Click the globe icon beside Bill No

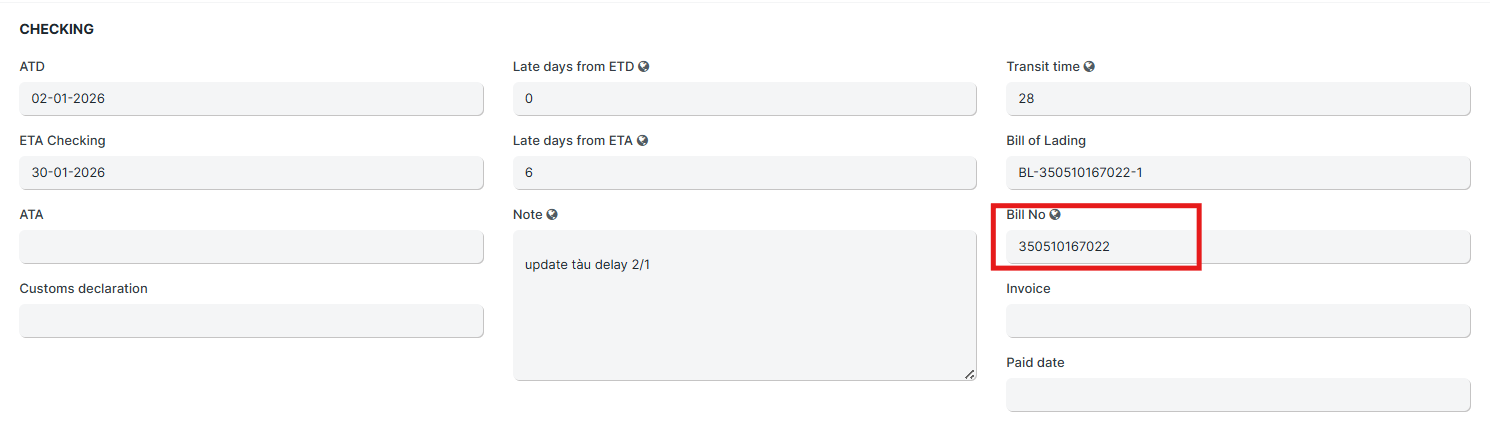tap(1055, 215)
